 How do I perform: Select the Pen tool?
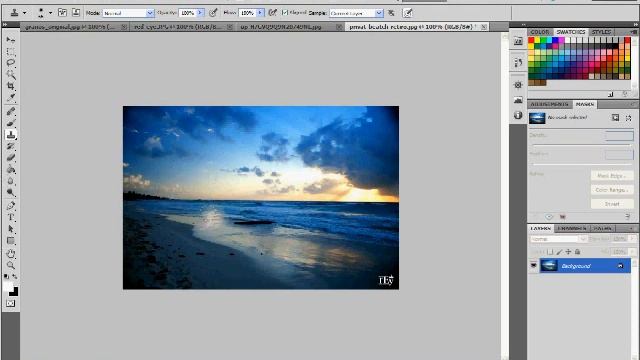[11, 206]
